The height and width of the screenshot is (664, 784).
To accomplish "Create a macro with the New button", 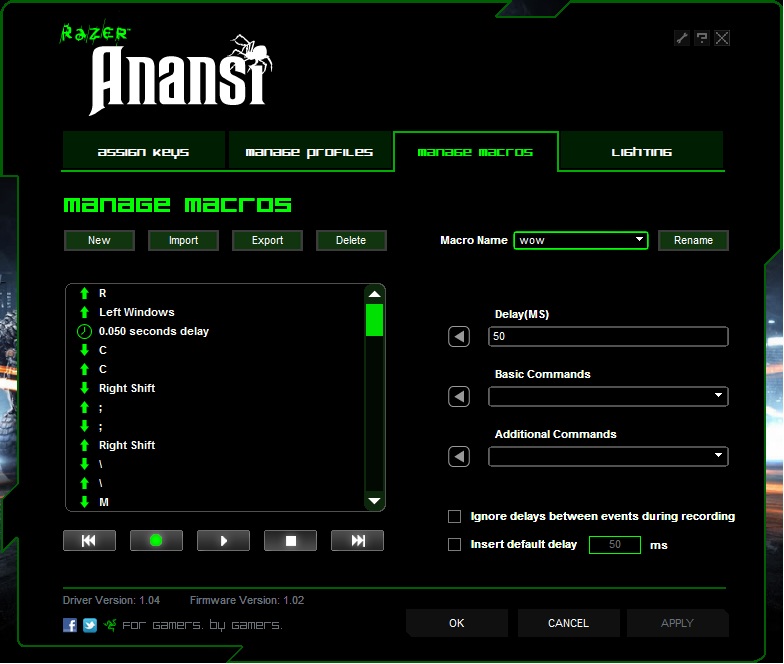I will 100,240.
